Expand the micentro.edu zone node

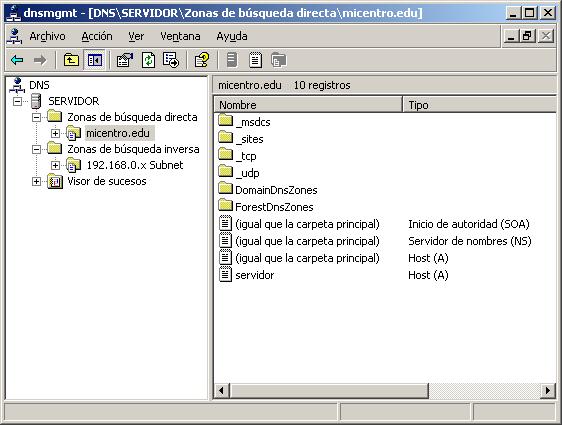55,134
